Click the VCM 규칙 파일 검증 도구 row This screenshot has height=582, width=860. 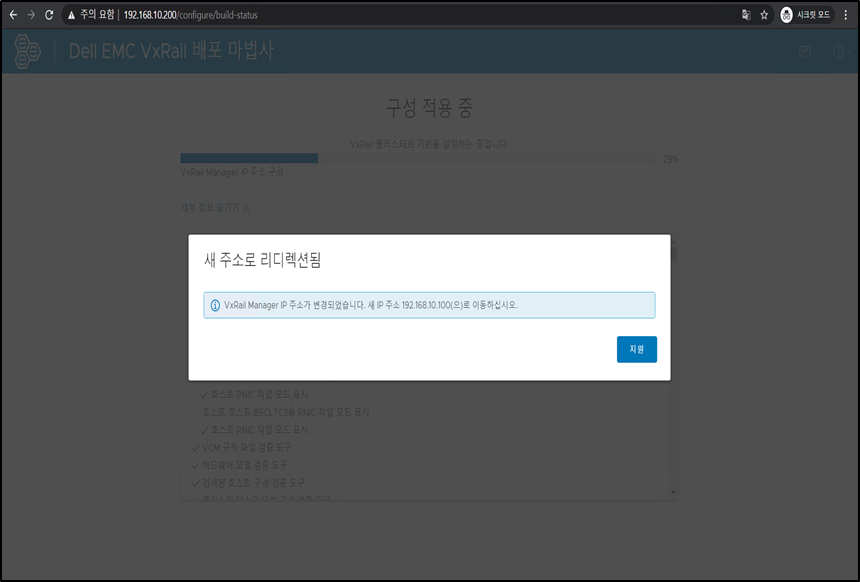242,448
